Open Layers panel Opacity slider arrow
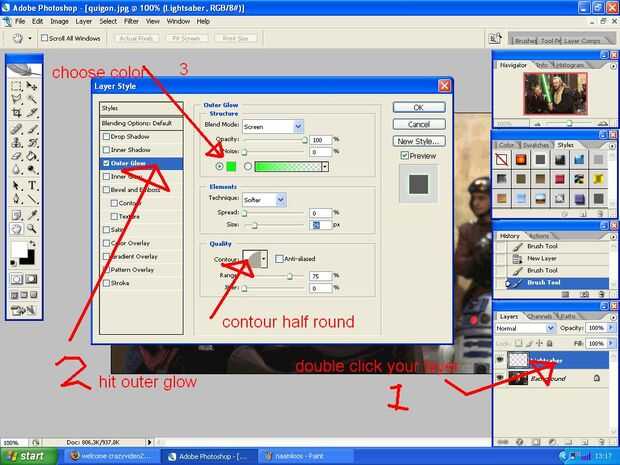Image resolution: width=620 pixels, height=465 pixels. 611,328
